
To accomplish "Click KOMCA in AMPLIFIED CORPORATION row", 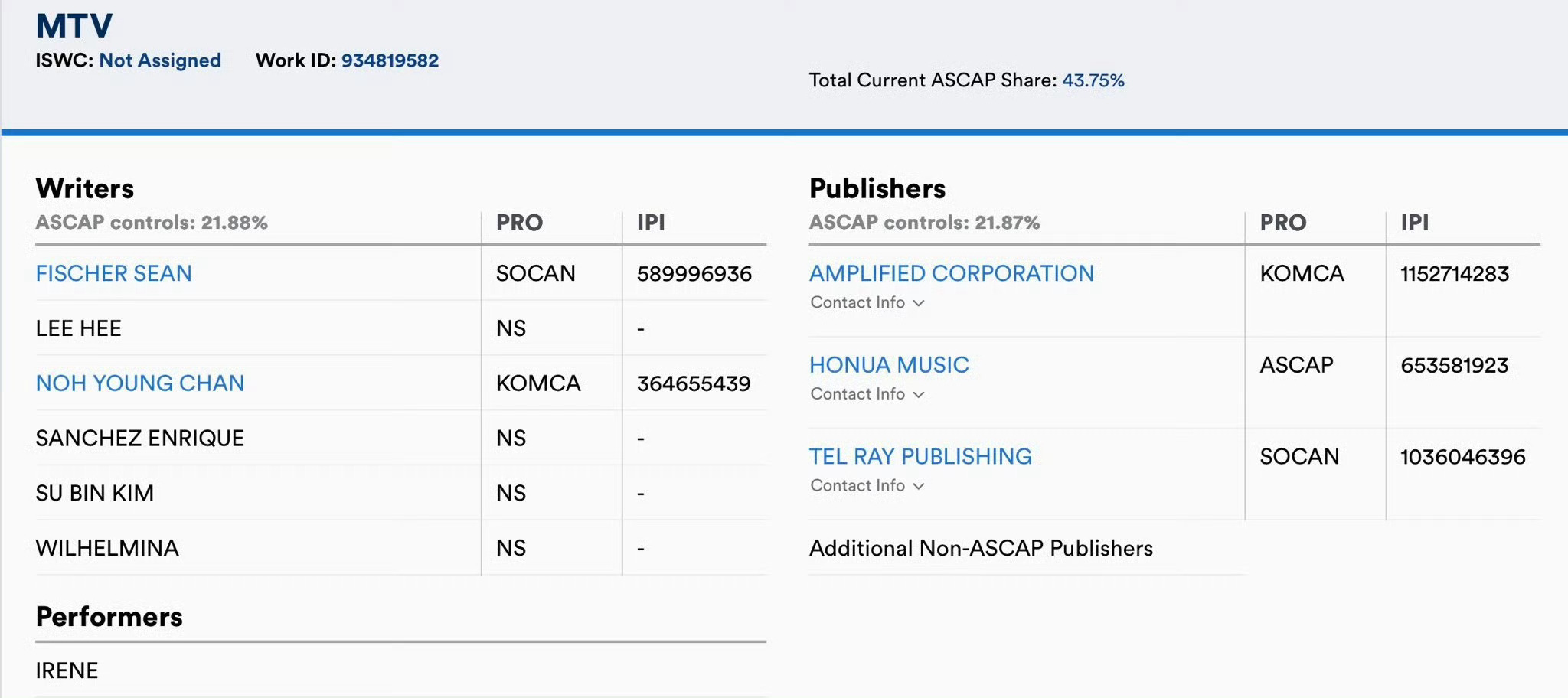I will pyautogui.click(x=1302, y=273).
